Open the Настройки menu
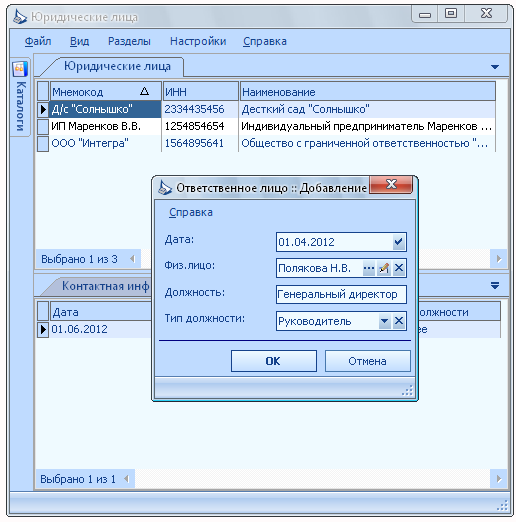The image size is (516, 522). click(198, 41)
